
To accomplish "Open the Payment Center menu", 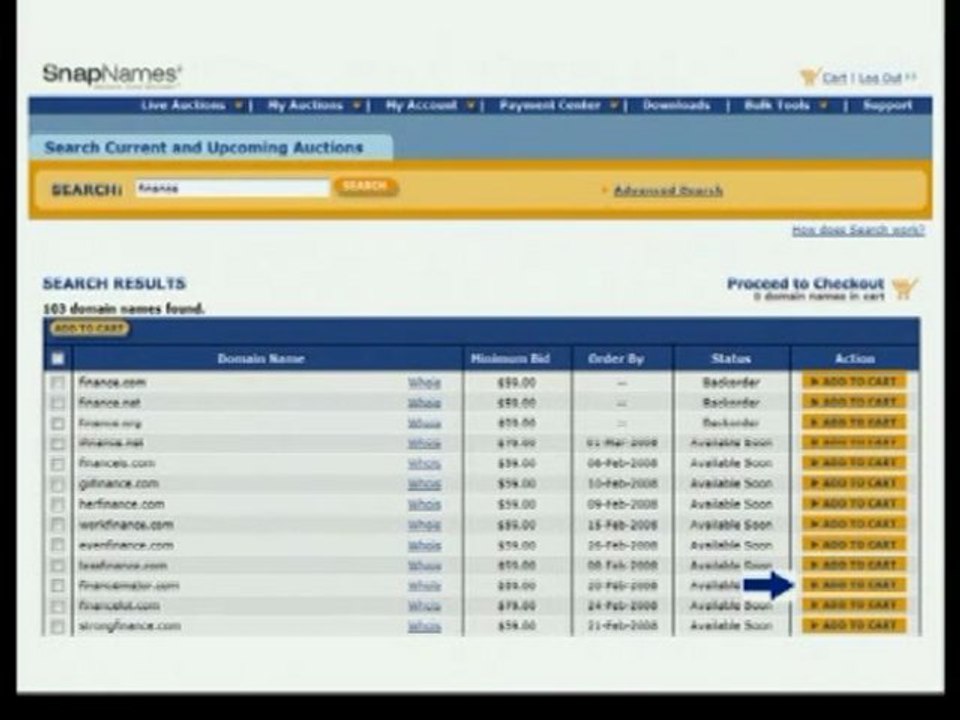I will pos(550,105).
